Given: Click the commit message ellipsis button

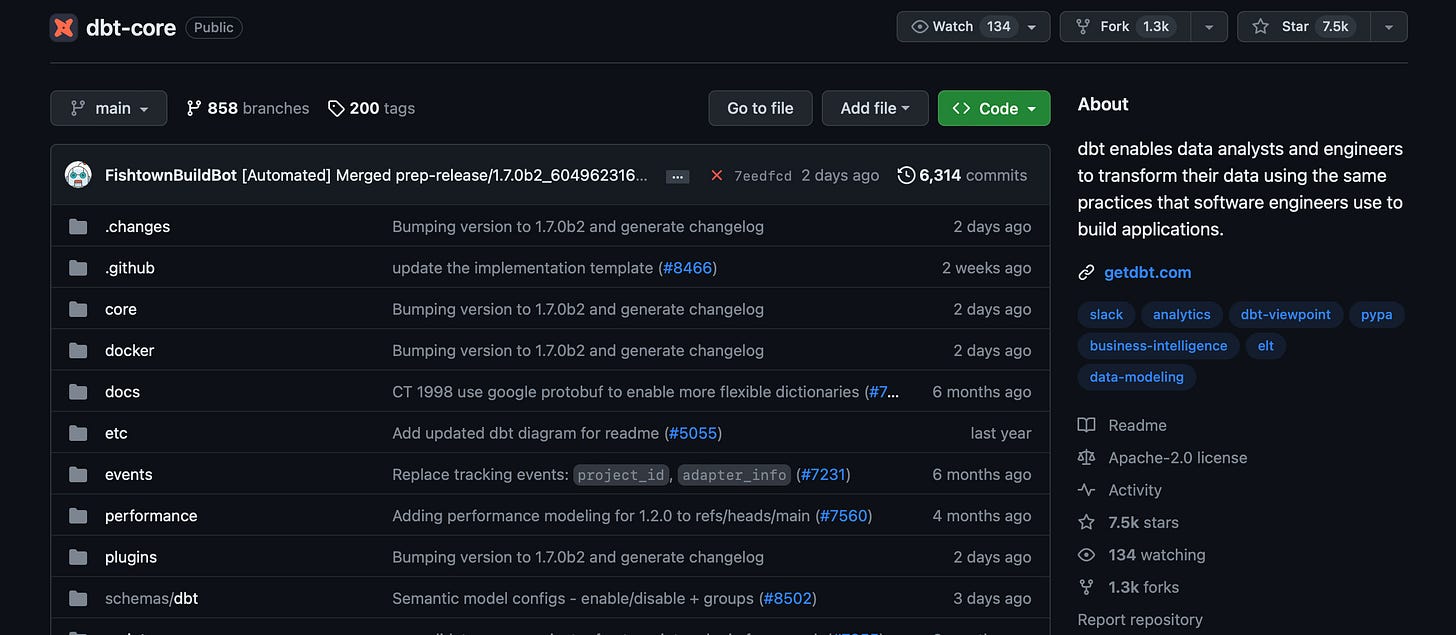Looking at the screenshot, I should (677, 176).
